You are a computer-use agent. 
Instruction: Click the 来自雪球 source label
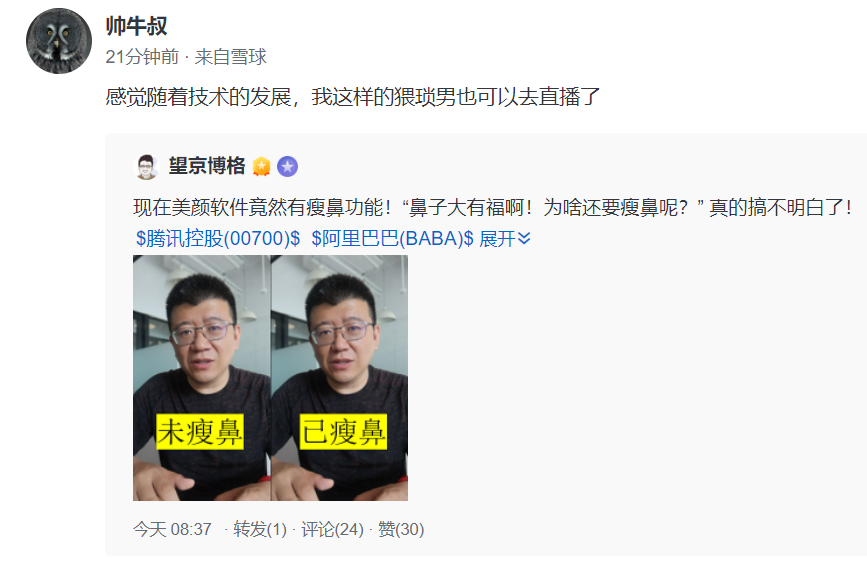(x=231, y=57)
